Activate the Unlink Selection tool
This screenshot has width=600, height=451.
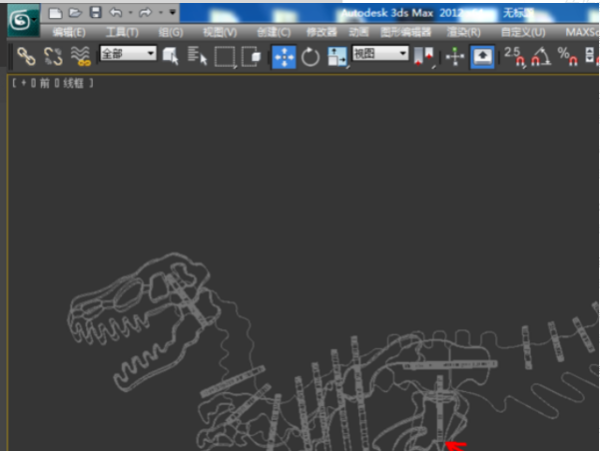click(53, 56)
